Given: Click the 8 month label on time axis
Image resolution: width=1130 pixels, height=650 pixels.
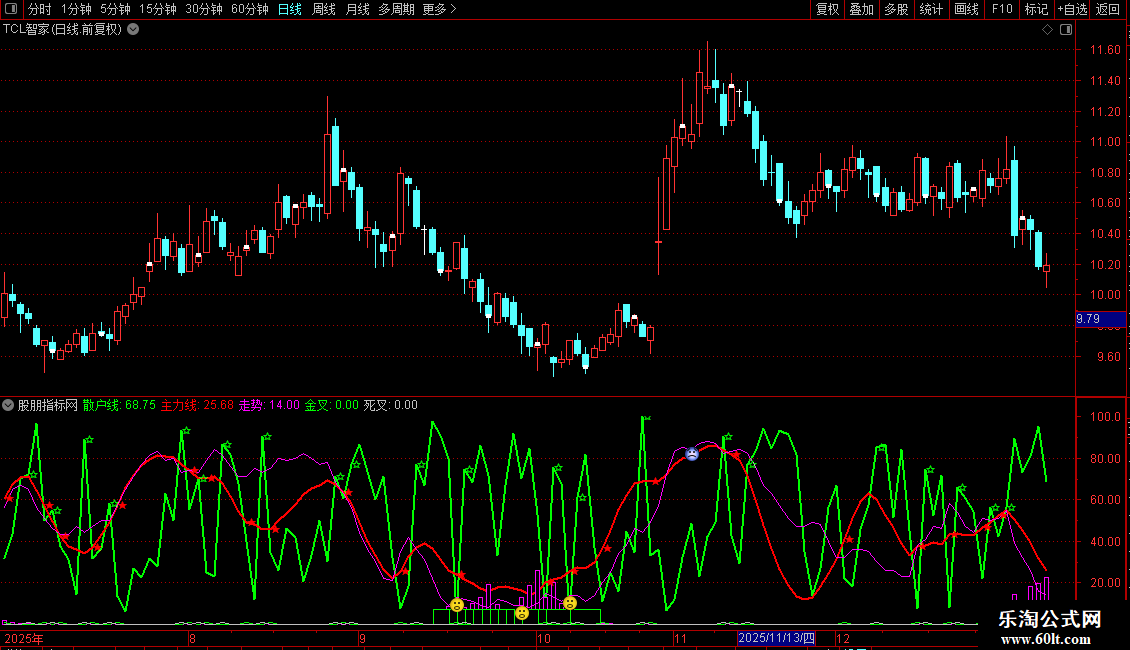Looking at the screenshot, I should tap(192, 638).
